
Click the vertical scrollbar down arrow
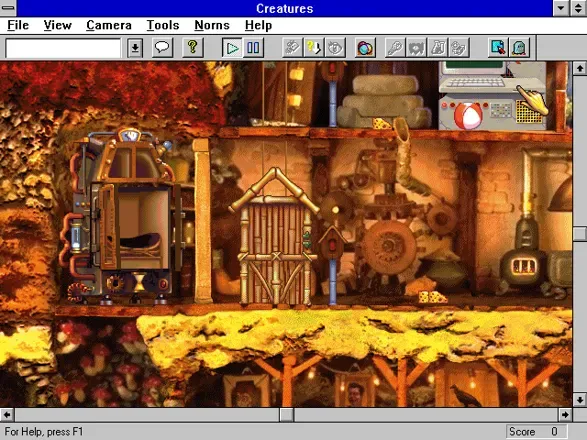pyautogui.click(x=580, y=400)
